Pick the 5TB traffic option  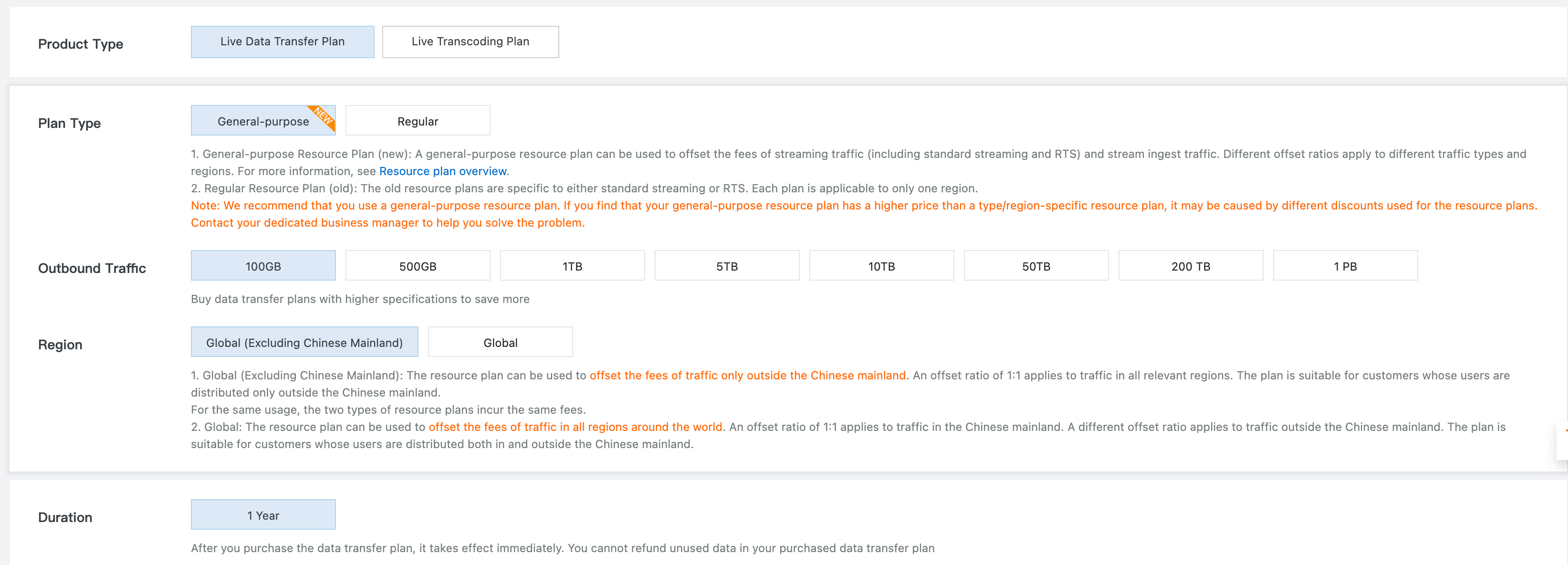(727, 266)
